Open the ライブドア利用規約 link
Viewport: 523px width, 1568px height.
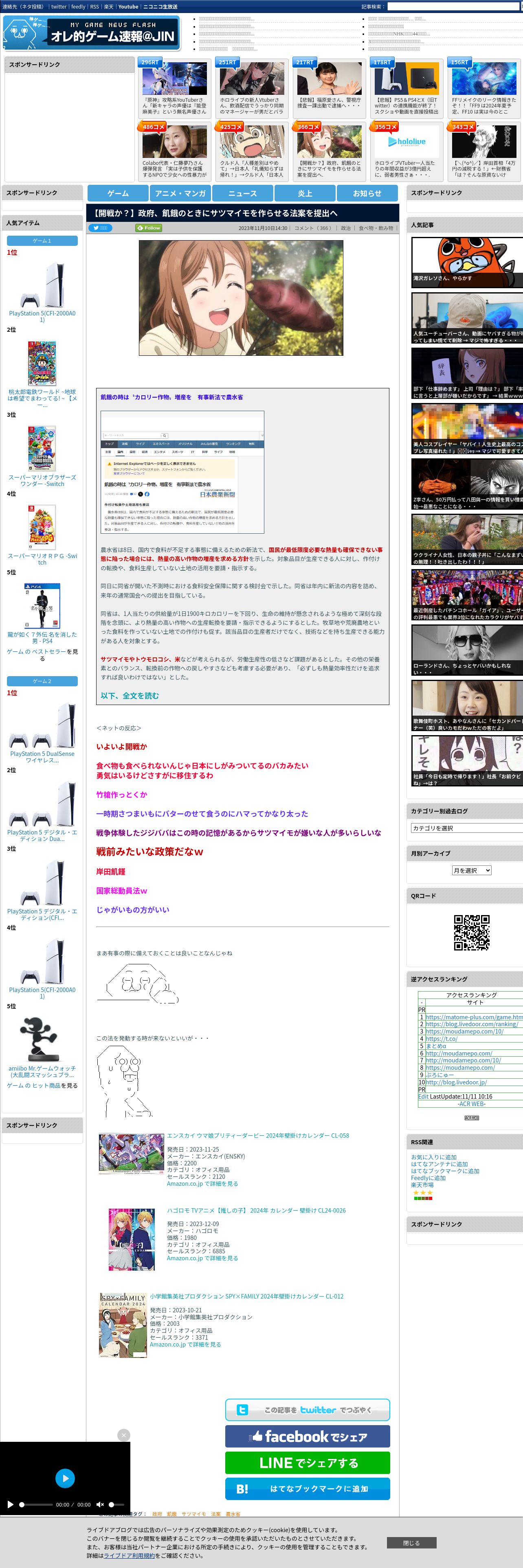129,1555
